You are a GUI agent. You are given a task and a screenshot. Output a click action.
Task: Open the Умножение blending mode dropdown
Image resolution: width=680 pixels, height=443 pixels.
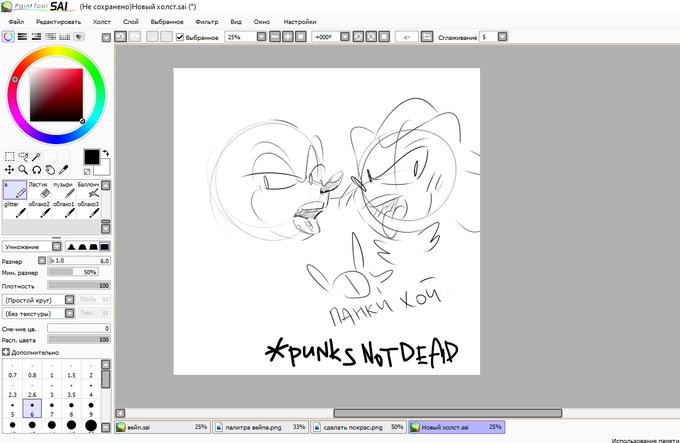[57, 247]
